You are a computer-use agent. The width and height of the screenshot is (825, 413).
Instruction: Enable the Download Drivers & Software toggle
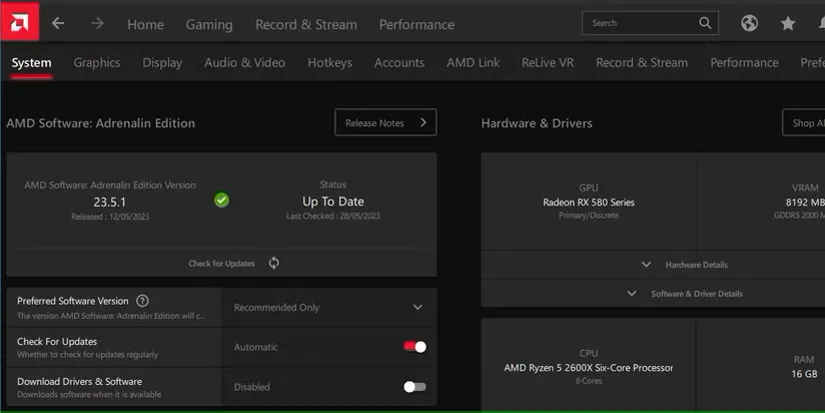[x=415, y=387]
